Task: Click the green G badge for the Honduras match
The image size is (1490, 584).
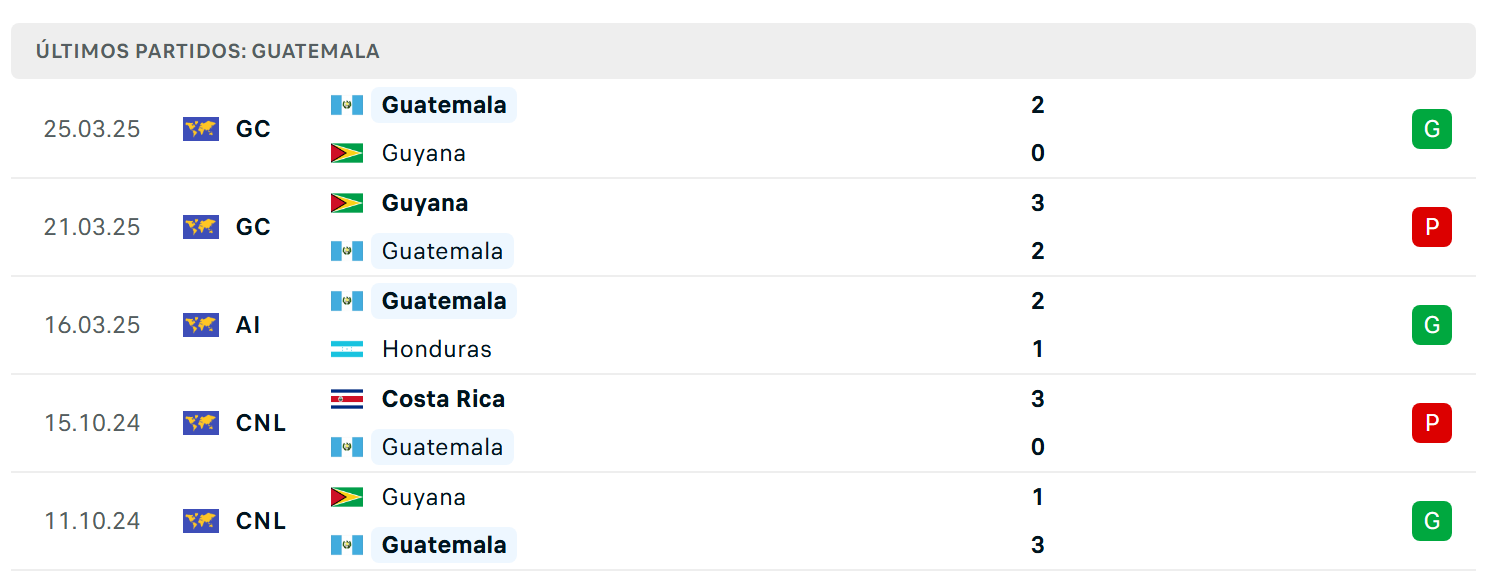Action: (x=1432, y=325)
